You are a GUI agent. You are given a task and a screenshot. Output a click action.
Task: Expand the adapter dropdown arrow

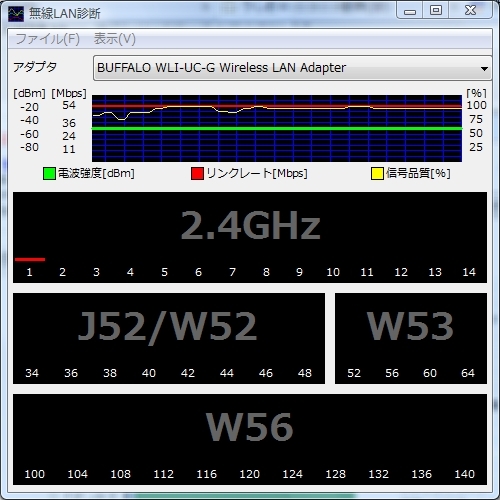(484, 68)
